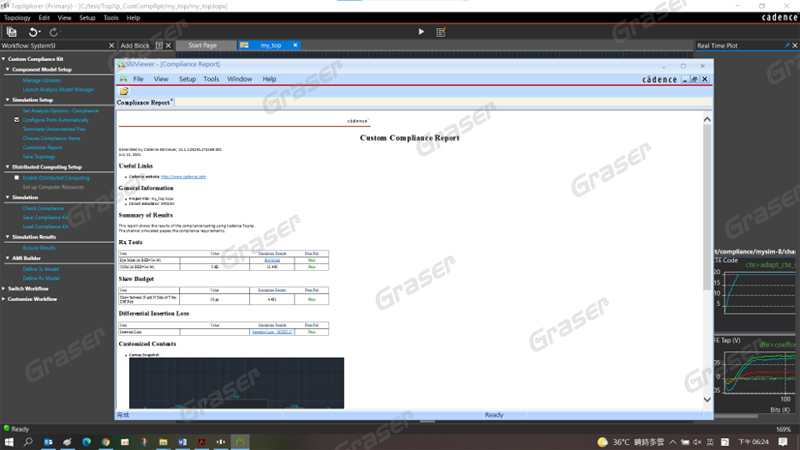Pin the Real Time Plot panel
The image size is (800, 450).
point(787,45)
